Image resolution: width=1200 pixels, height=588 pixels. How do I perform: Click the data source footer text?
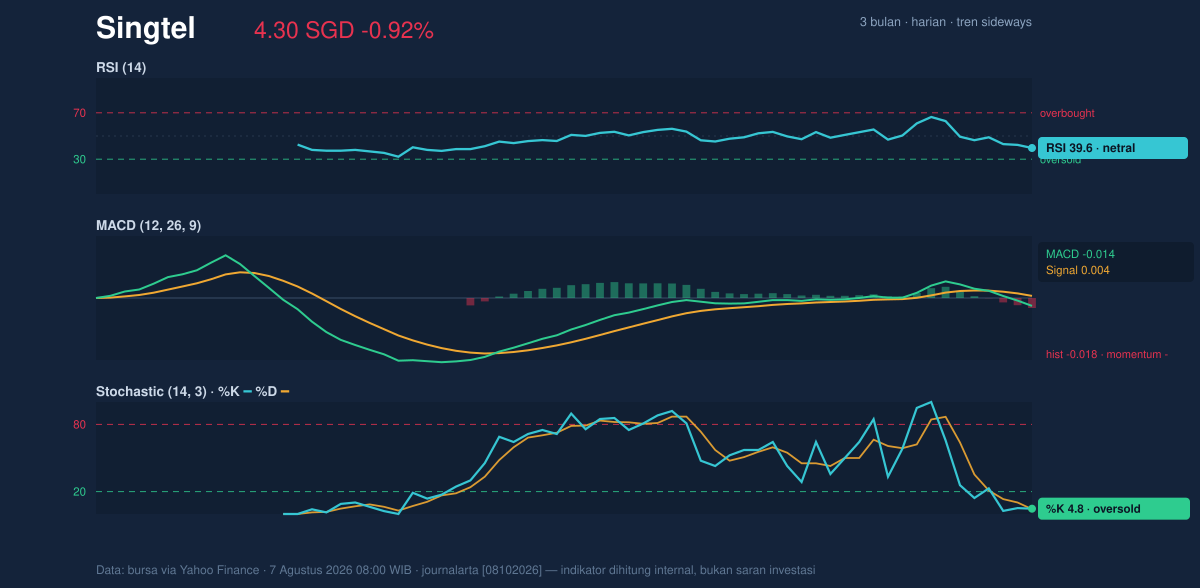click(x=456, y=570)
